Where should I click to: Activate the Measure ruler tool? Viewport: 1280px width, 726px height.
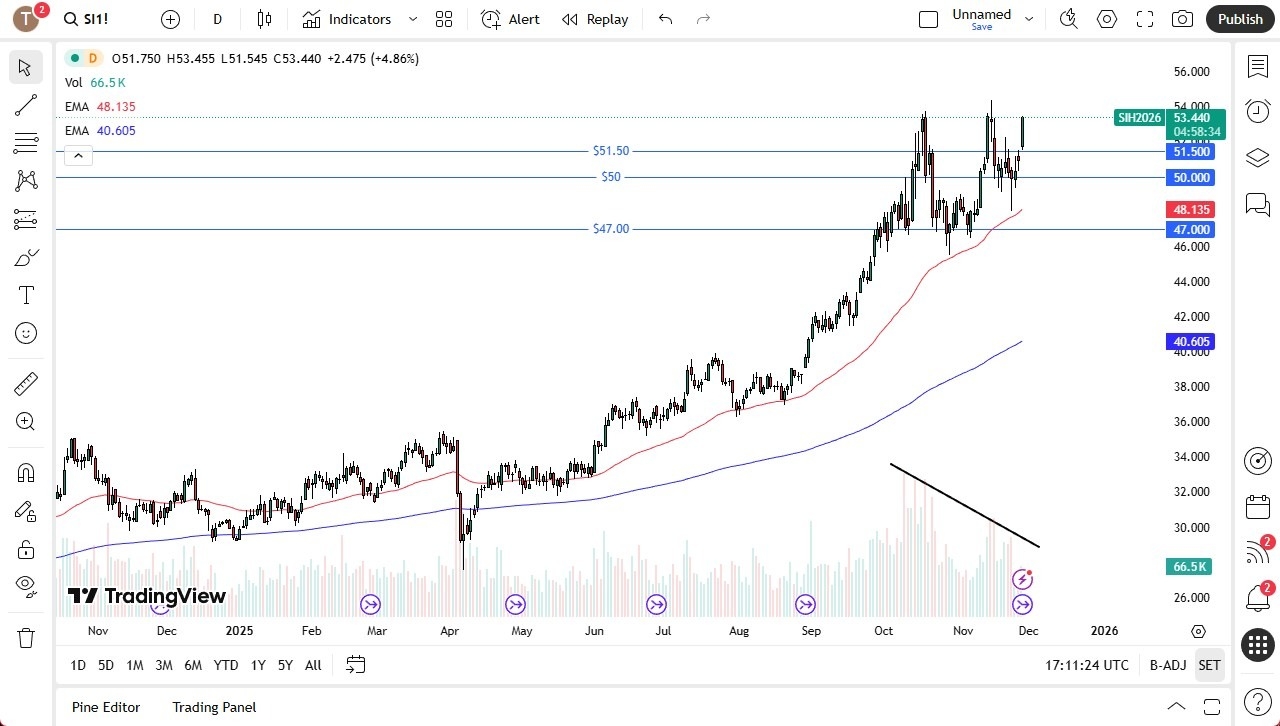[25, 383]
